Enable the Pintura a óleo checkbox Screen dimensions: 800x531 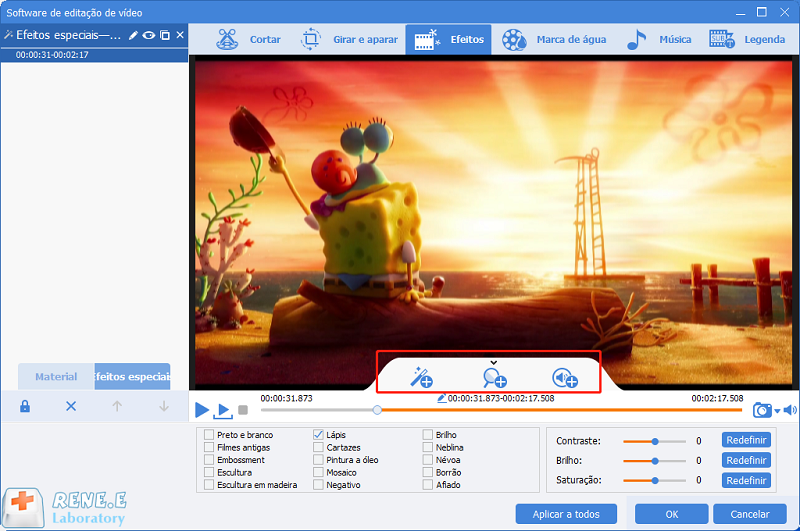point(318,460)
